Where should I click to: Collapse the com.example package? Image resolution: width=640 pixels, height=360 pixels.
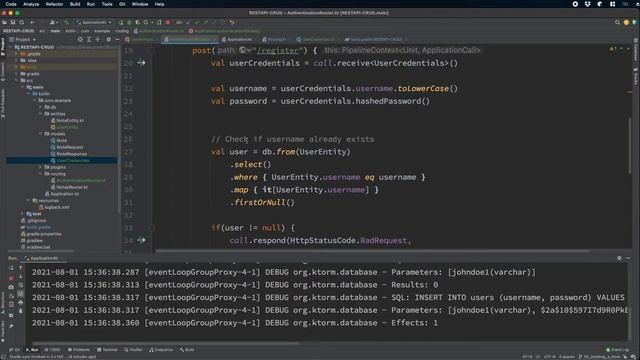coord(34,100)
